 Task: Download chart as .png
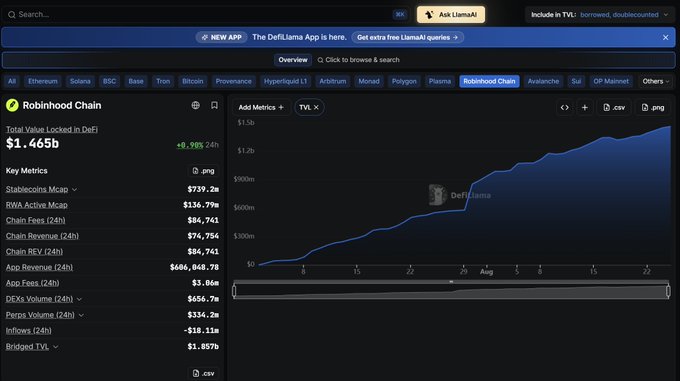click(x=653, y=107)
